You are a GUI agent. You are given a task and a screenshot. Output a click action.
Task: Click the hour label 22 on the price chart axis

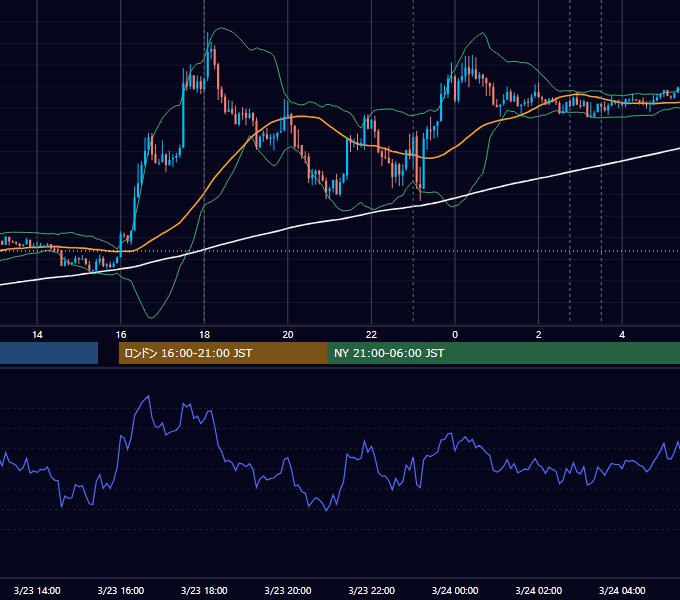pos(372,335)
